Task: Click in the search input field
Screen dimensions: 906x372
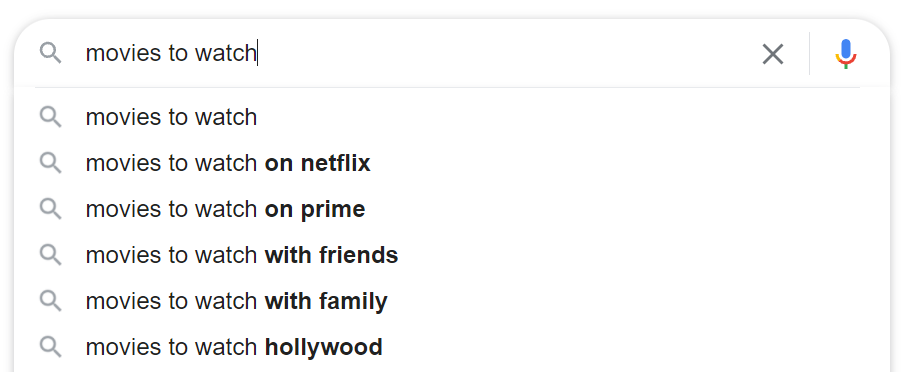Action: coord(416,53)
